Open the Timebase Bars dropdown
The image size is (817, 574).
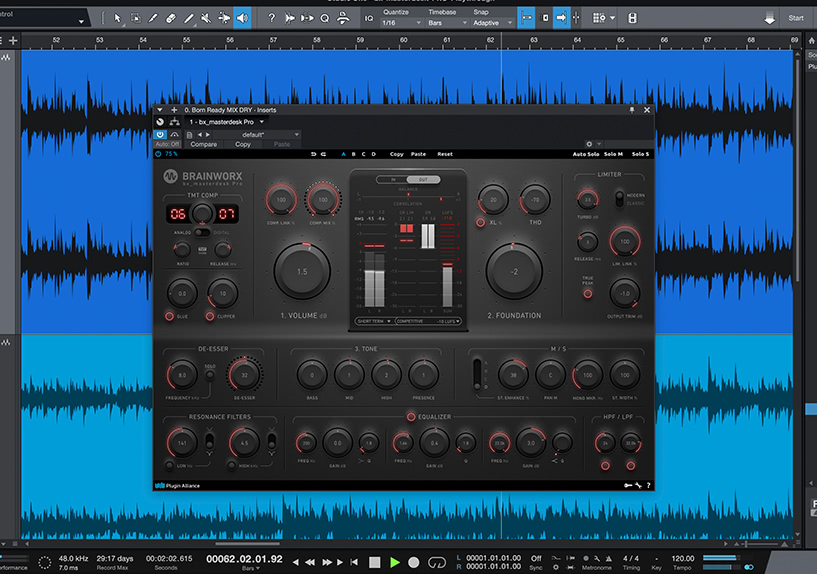tap(447, 23)
